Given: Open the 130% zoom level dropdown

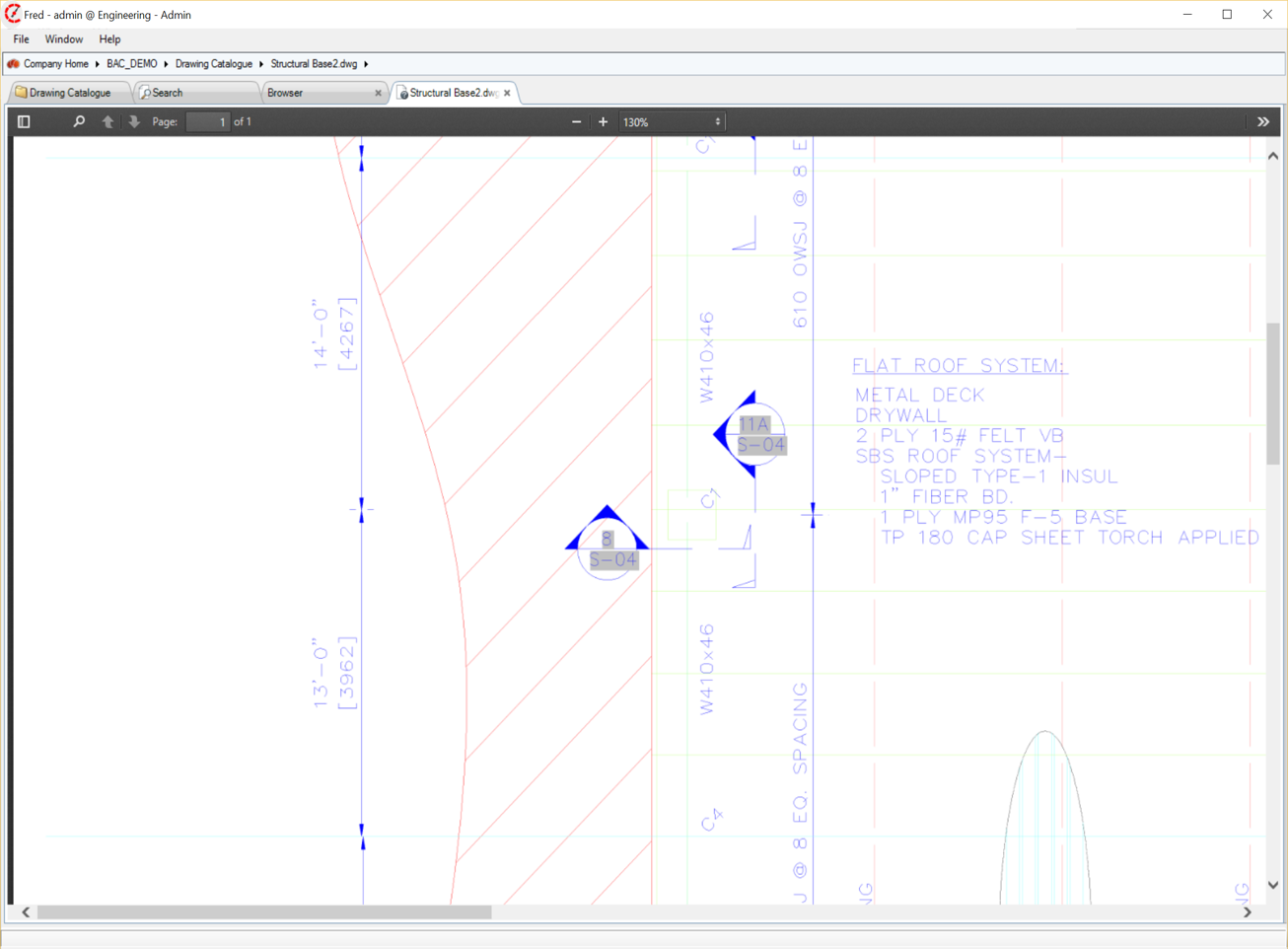Looking at the screenshot, I should (672, 122).
